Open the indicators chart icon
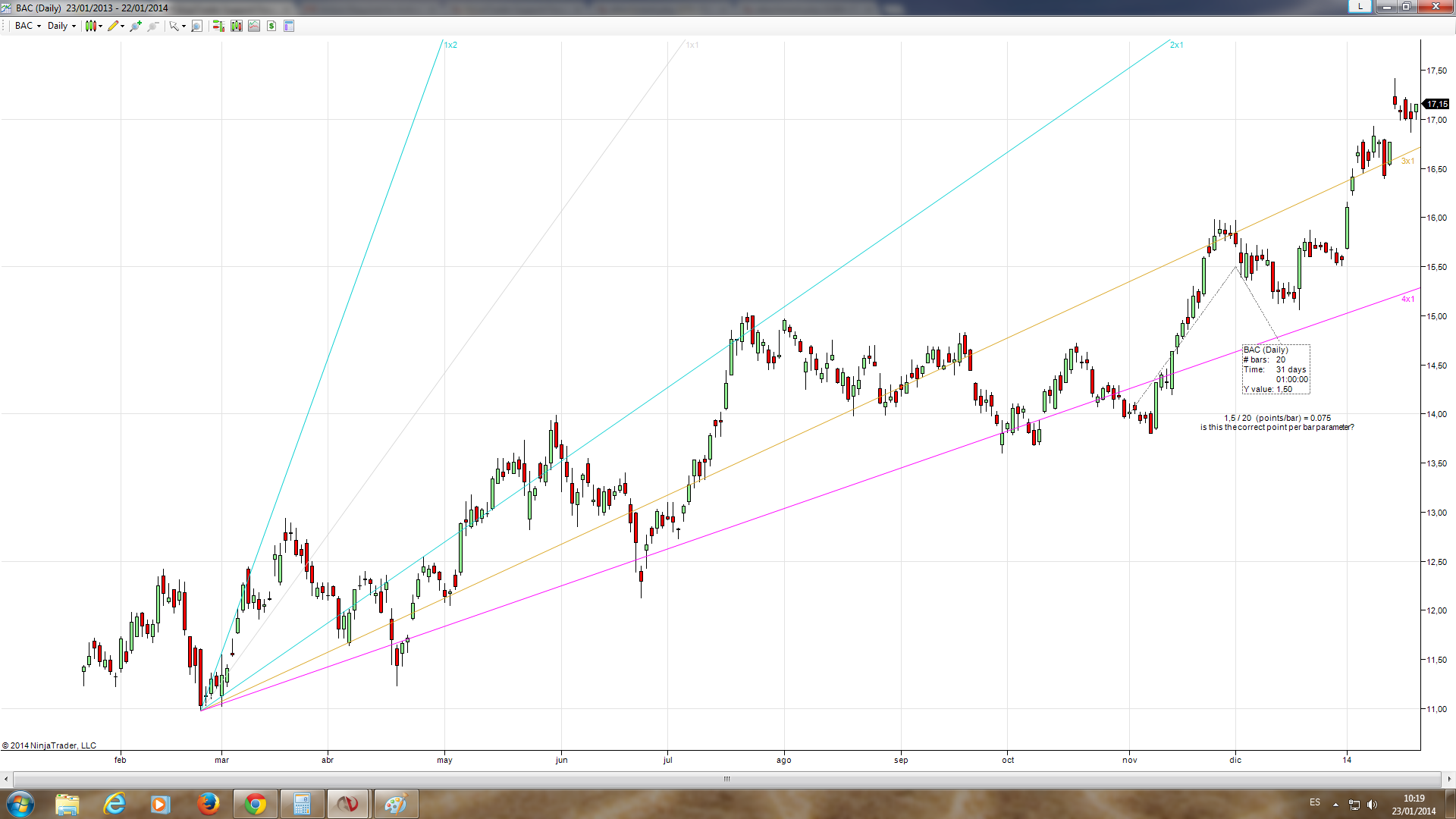The image size is (1456, 819). (x=254, y=26)
